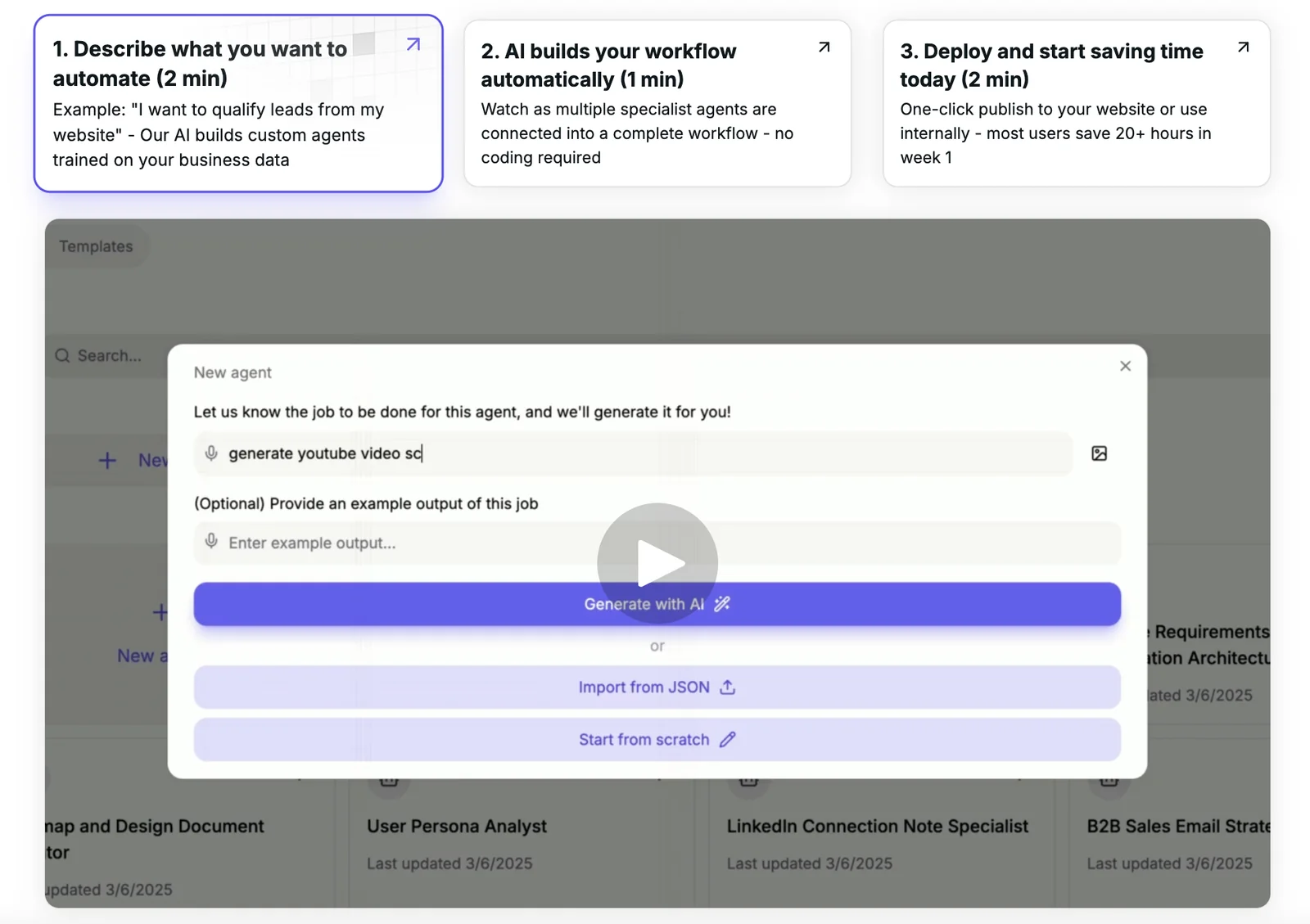Image resolution: width=1310 pixels, height=924 pixels.
Task: Close the New agent dialog
Action: pyautogui.click(x=1125, y=366)
